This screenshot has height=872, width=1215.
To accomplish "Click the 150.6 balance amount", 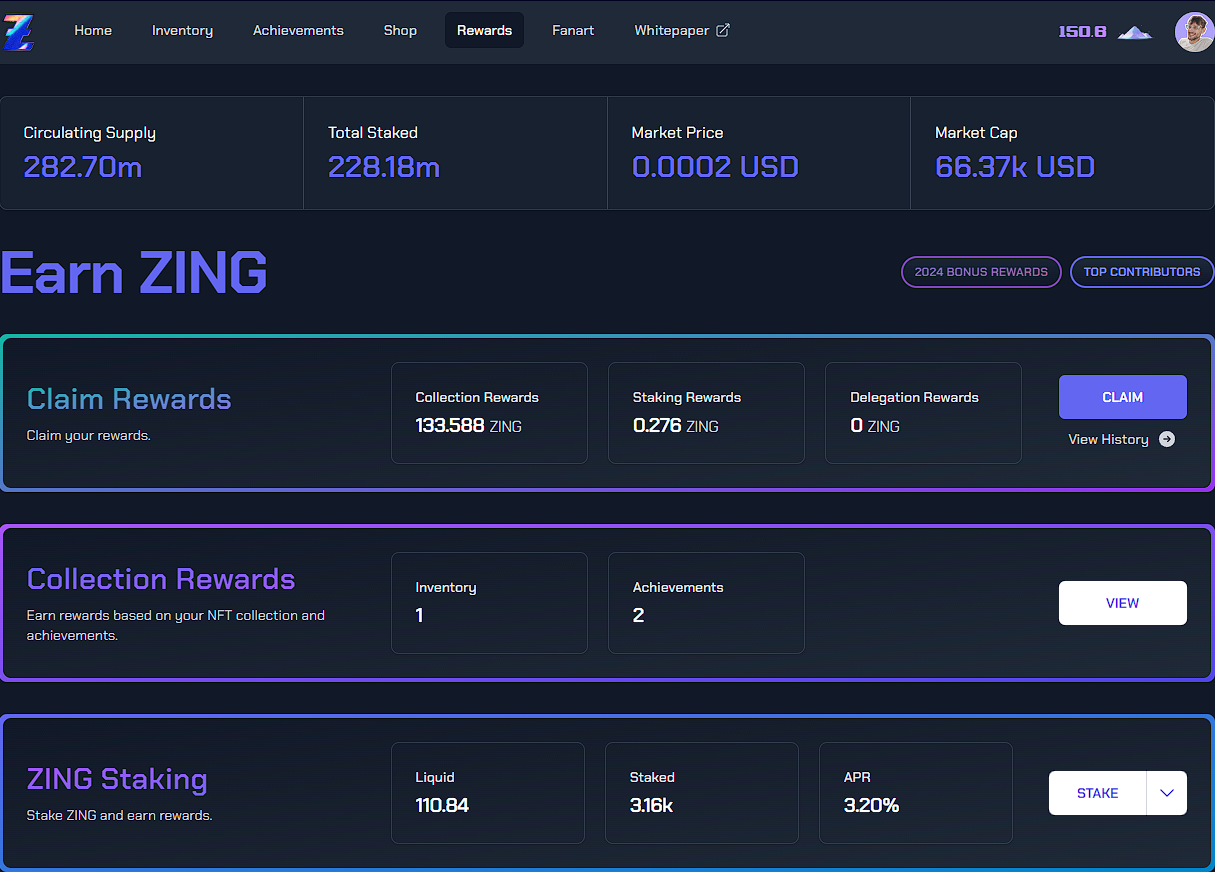I will [1082, 32].
